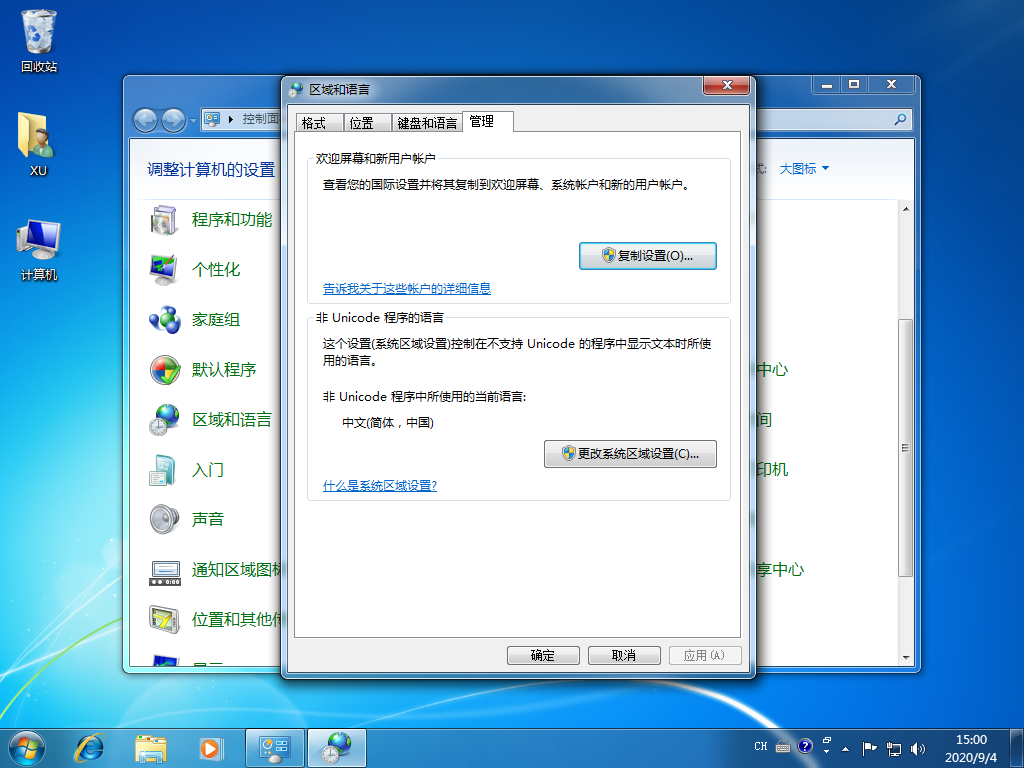The image size is (1024, 768).
Task: Click the 入门 icon in Control Panel
Action: click(164, 470)
